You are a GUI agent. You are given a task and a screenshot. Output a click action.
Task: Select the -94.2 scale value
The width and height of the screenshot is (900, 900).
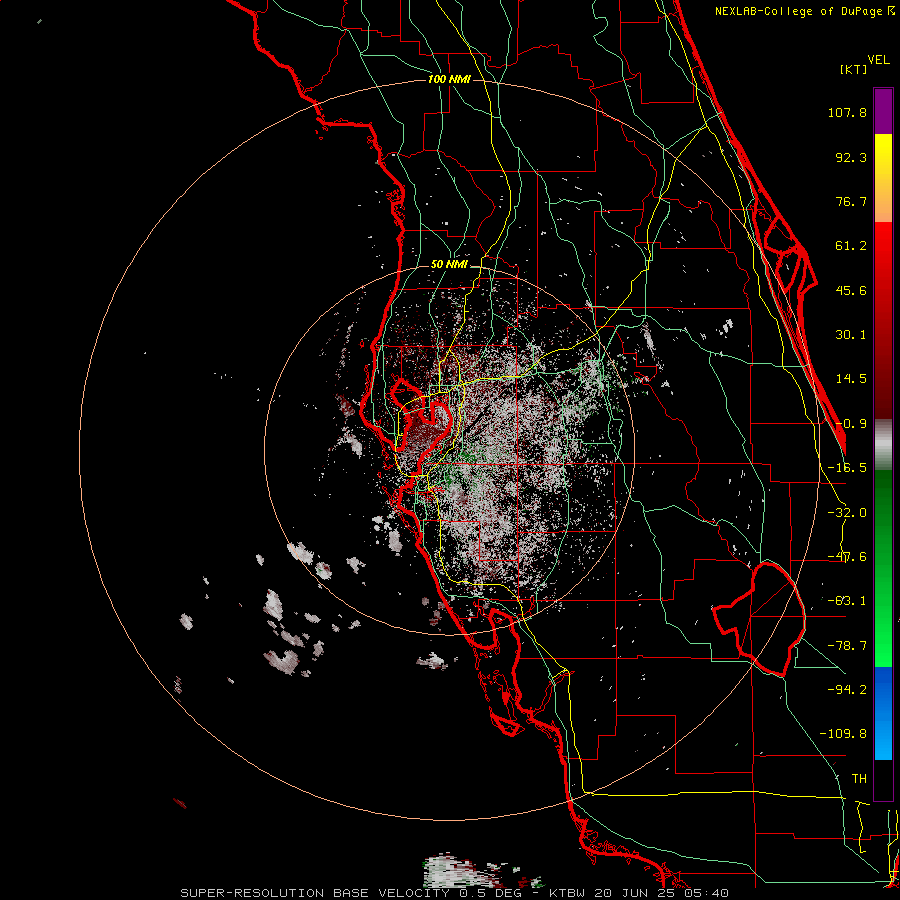847,689
